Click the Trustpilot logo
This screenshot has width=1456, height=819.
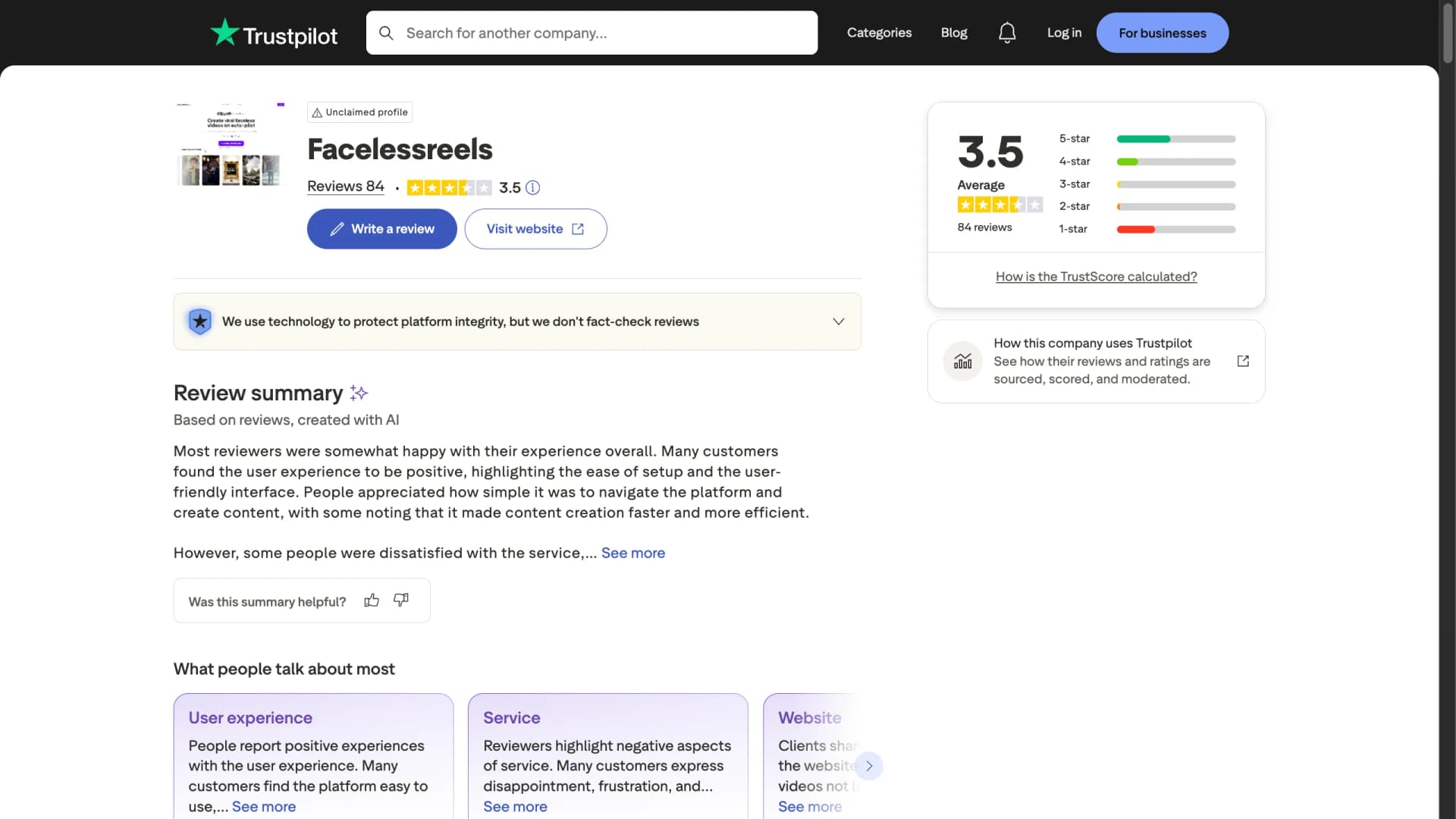pos(273,33)
